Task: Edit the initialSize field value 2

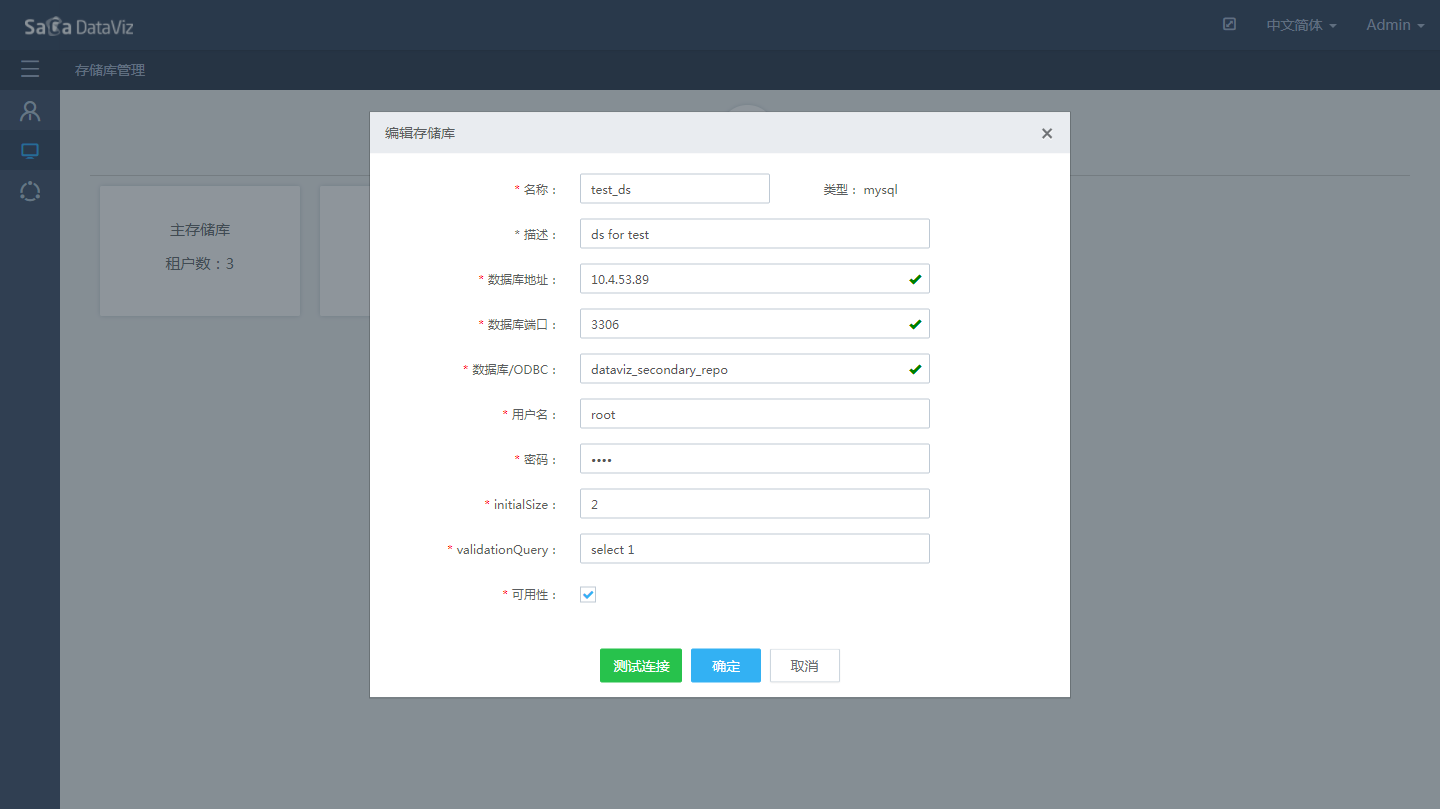Action: point(755,504)
